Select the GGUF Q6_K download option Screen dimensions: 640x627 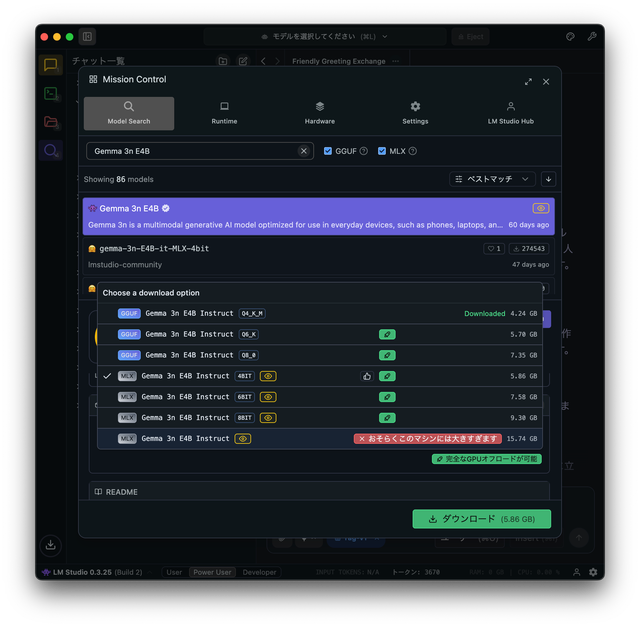click(189, 334)
